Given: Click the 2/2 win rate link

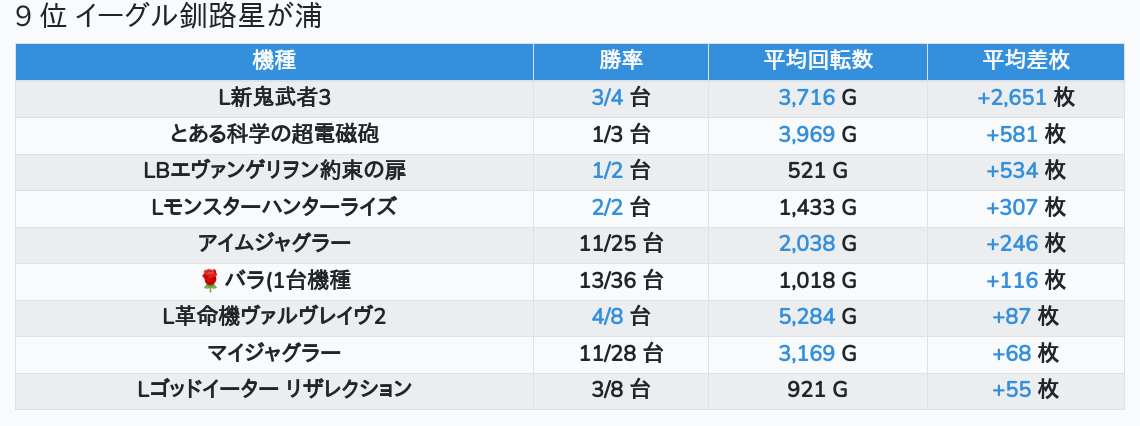Looking at the screenshot, I should click(607, 207).
